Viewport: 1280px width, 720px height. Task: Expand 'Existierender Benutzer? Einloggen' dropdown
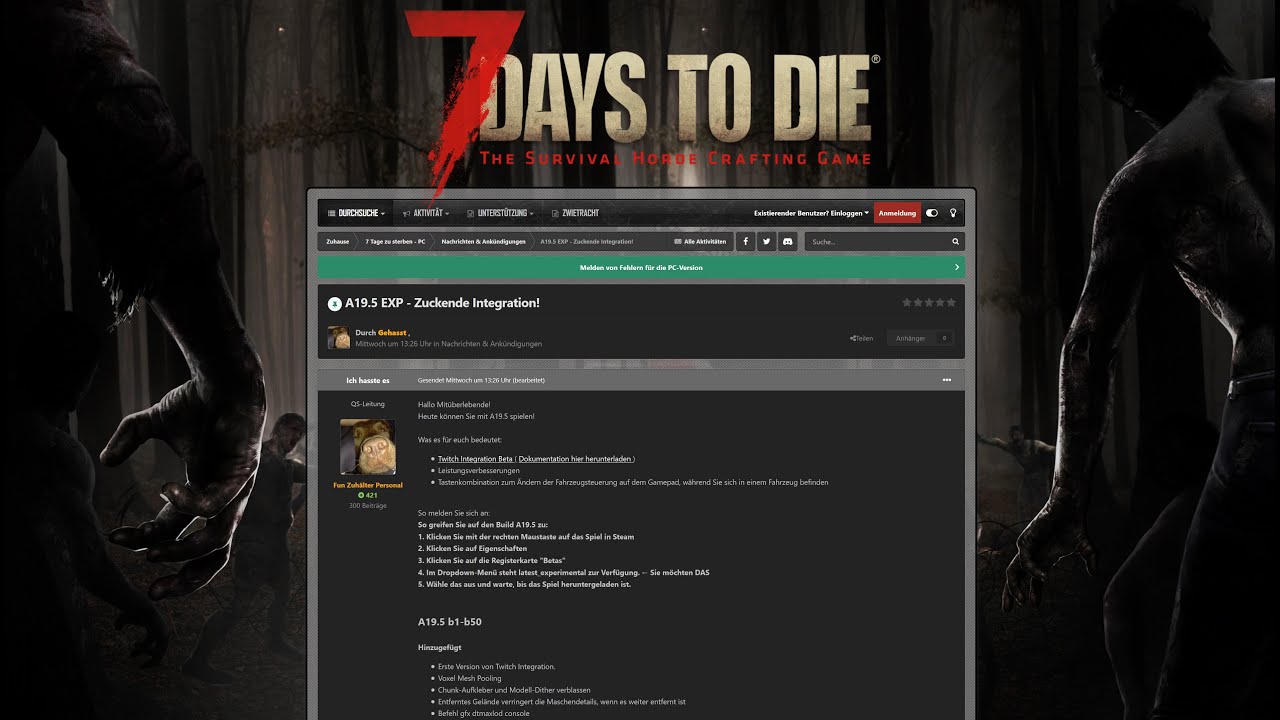click(811, 213)
